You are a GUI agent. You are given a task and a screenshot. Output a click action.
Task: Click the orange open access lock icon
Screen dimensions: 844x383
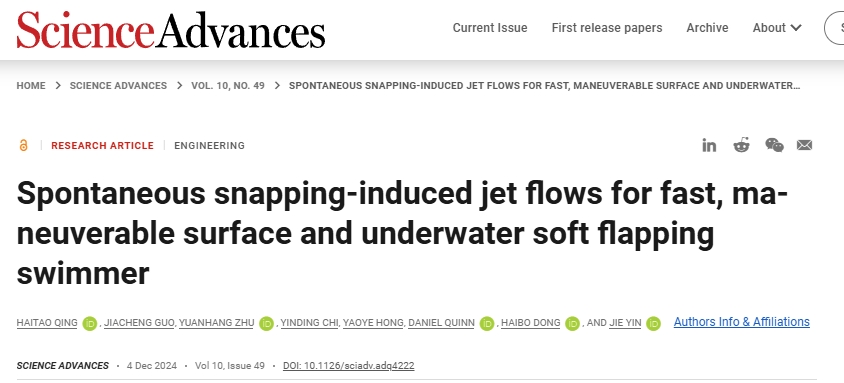23,145
